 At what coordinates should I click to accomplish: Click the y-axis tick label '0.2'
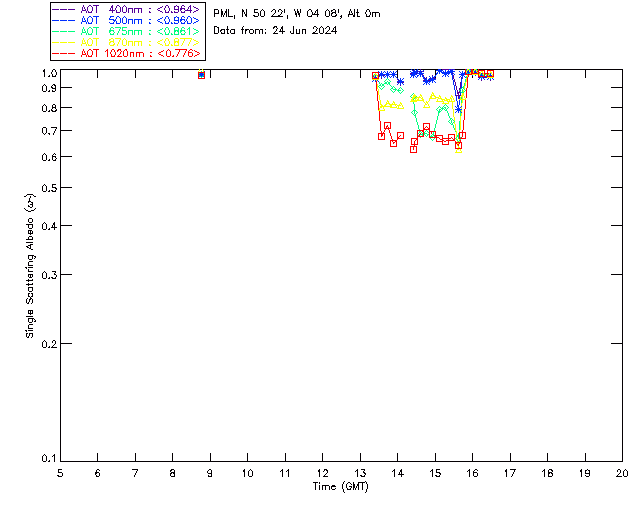(49, 344)
